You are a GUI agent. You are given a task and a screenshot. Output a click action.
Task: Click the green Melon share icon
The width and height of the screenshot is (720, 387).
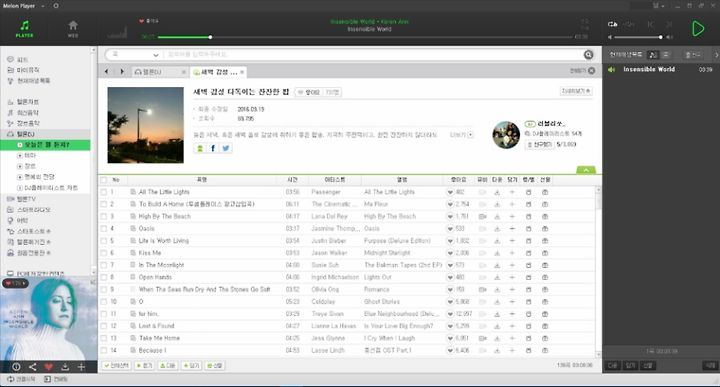[200, 148]
